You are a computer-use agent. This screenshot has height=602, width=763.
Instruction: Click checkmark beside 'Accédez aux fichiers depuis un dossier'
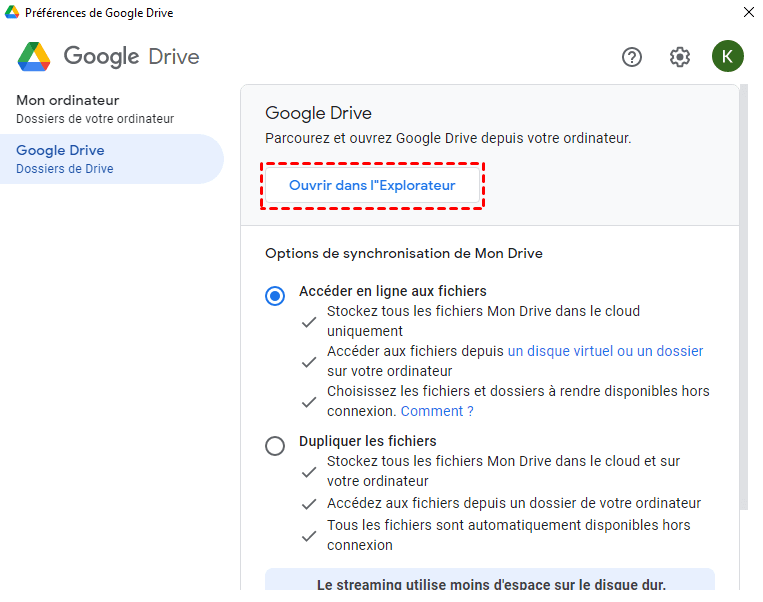tap(310, 504)
